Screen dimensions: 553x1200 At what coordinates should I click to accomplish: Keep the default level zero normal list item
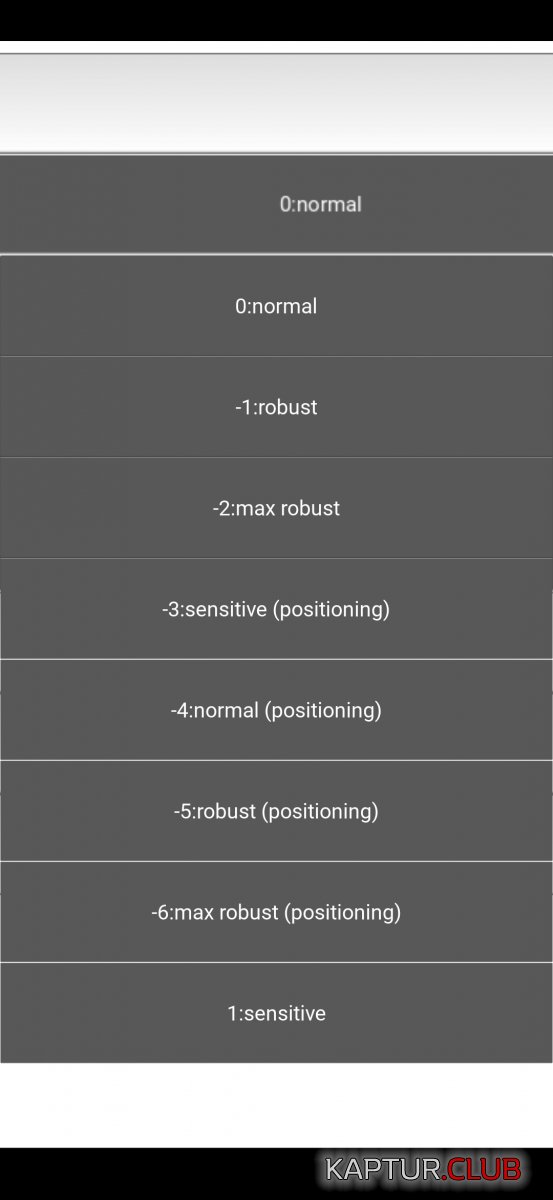point(276,306)
